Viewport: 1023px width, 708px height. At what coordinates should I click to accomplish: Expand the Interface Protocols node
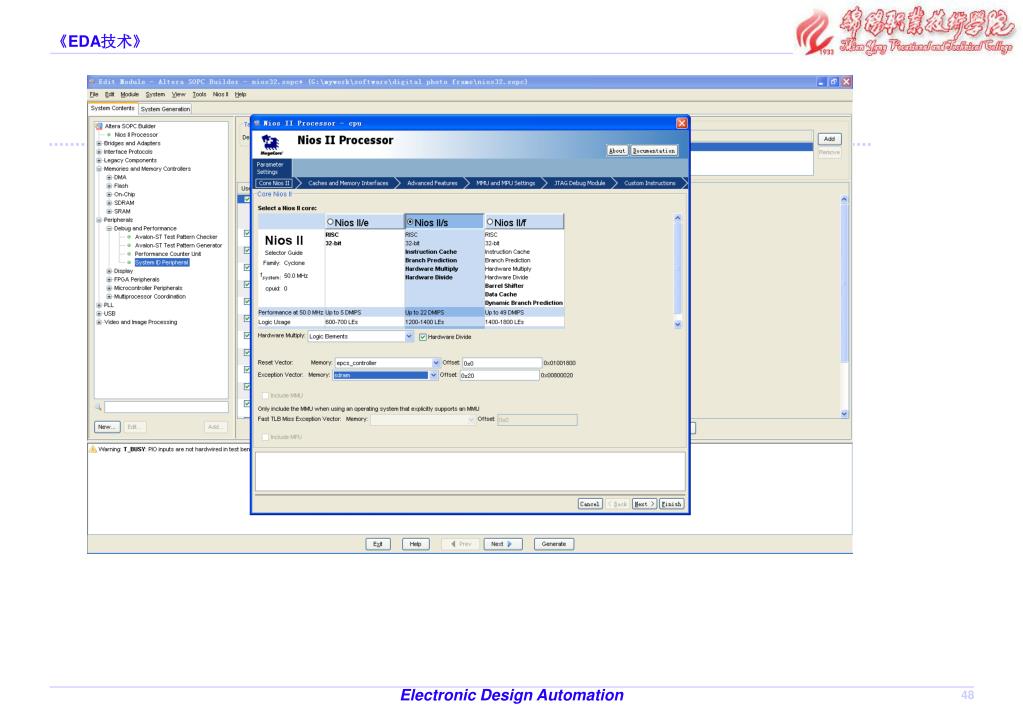point(99,152)
